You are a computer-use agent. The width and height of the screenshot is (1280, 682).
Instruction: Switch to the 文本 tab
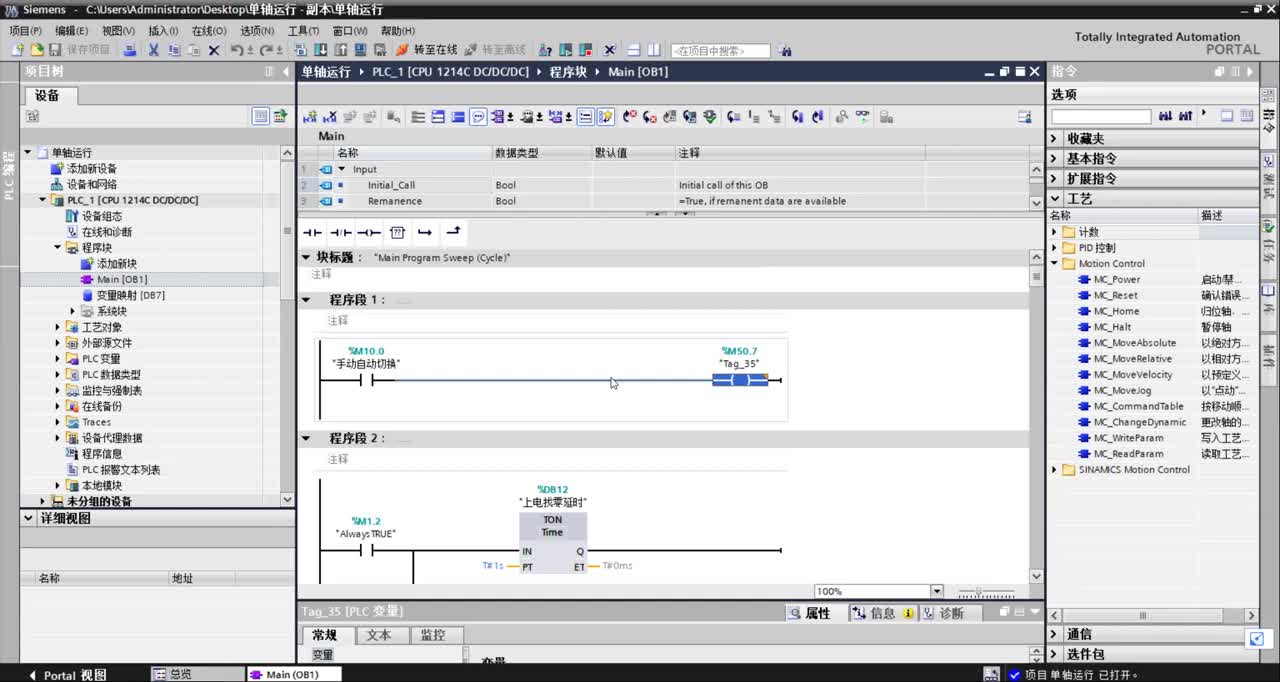coord(379,635)
